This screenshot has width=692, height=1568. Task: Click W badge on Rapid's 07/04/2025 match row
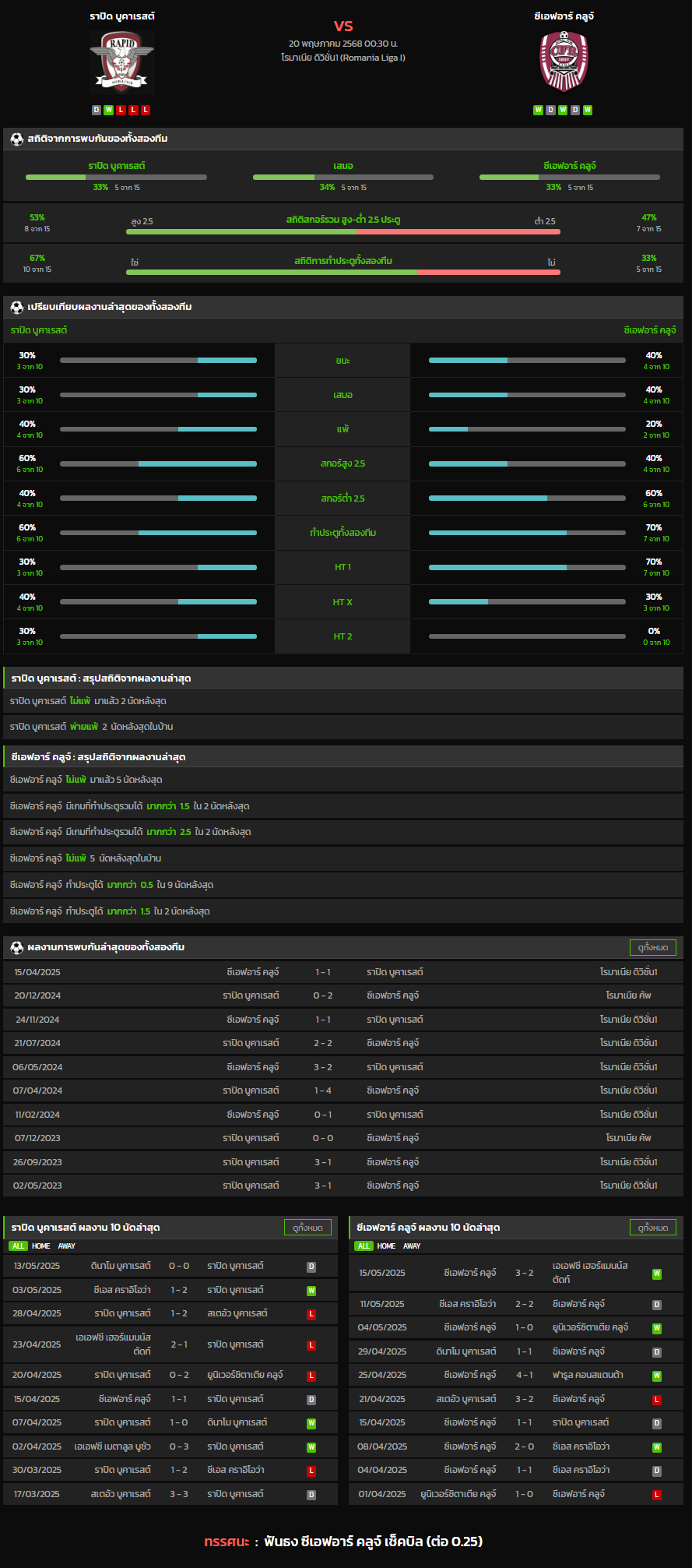tap(311, 1423)
